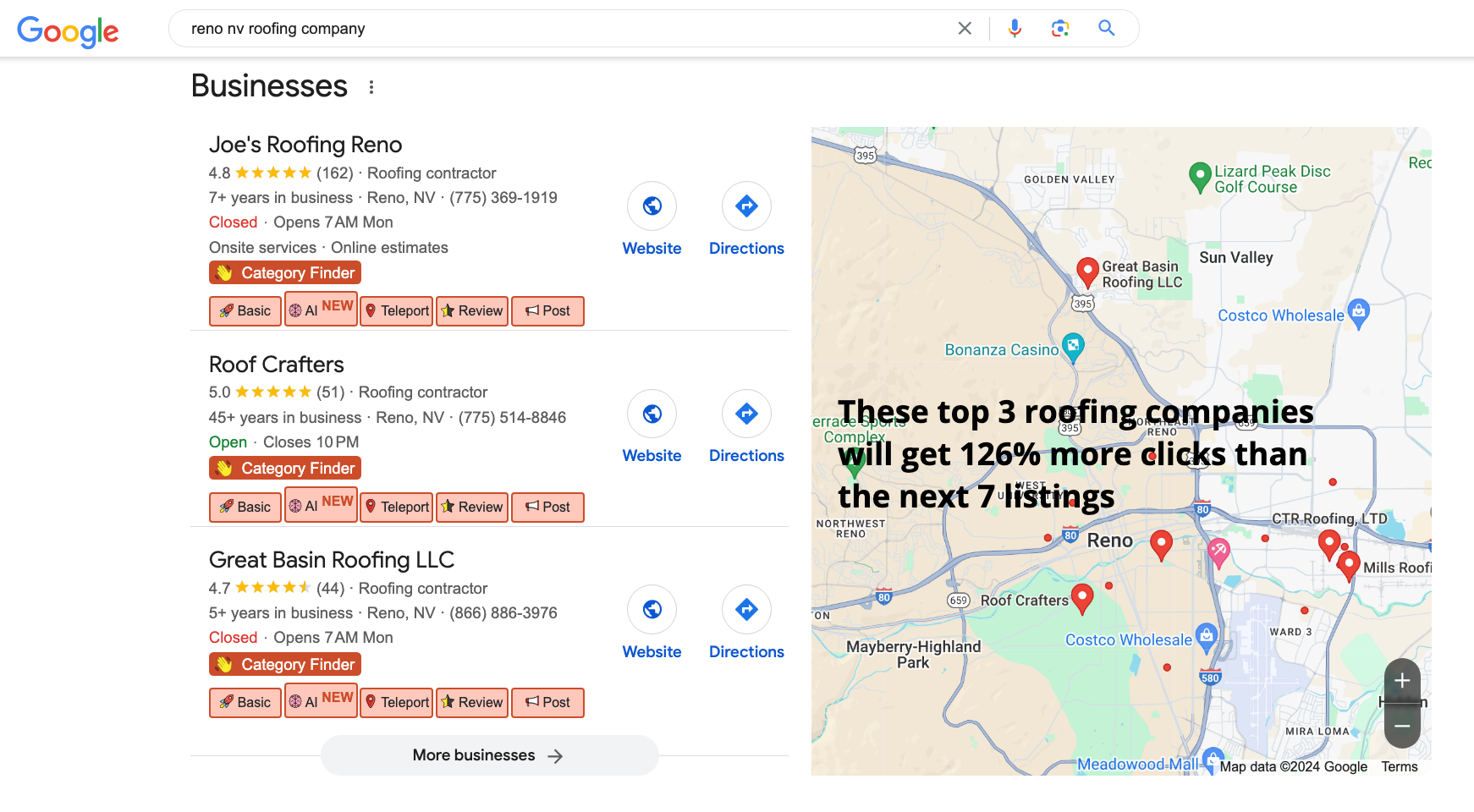Click Great Basin Roofing (44) review count
Screen dimensions: 1474x812
coord(331,588)
